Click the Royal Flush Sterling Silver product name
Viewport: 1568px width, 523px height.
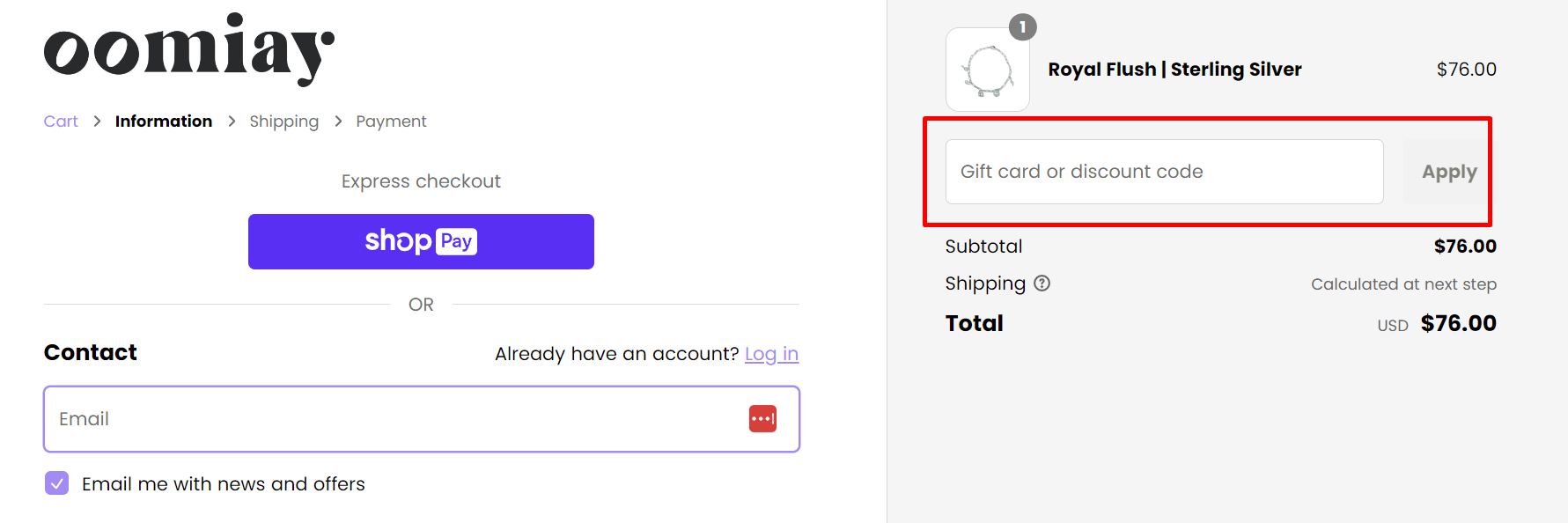click(x=1174, y=70)
